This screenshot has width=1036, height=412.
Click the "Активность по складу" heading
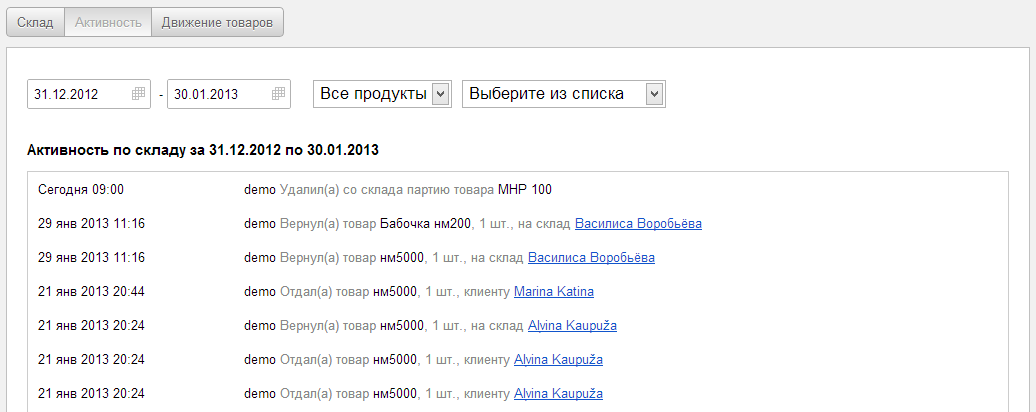tap(203, 151)
